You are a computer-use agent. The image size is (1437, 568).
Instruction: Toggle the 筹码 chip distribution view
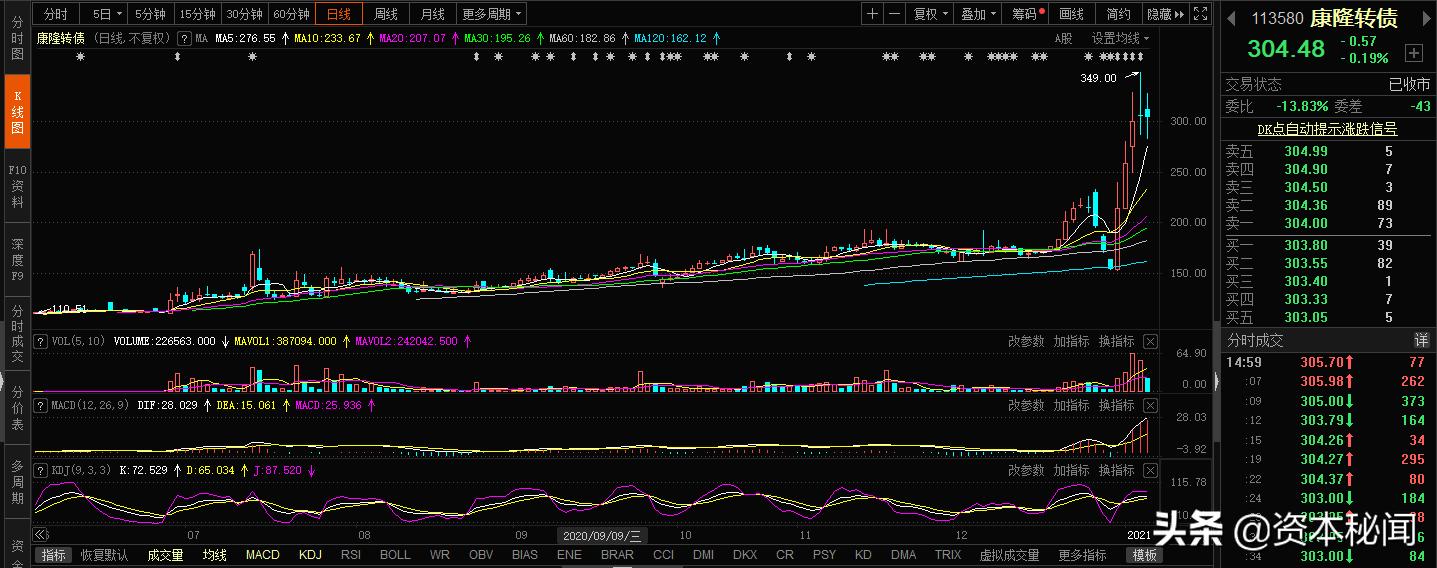point(1027,14)
